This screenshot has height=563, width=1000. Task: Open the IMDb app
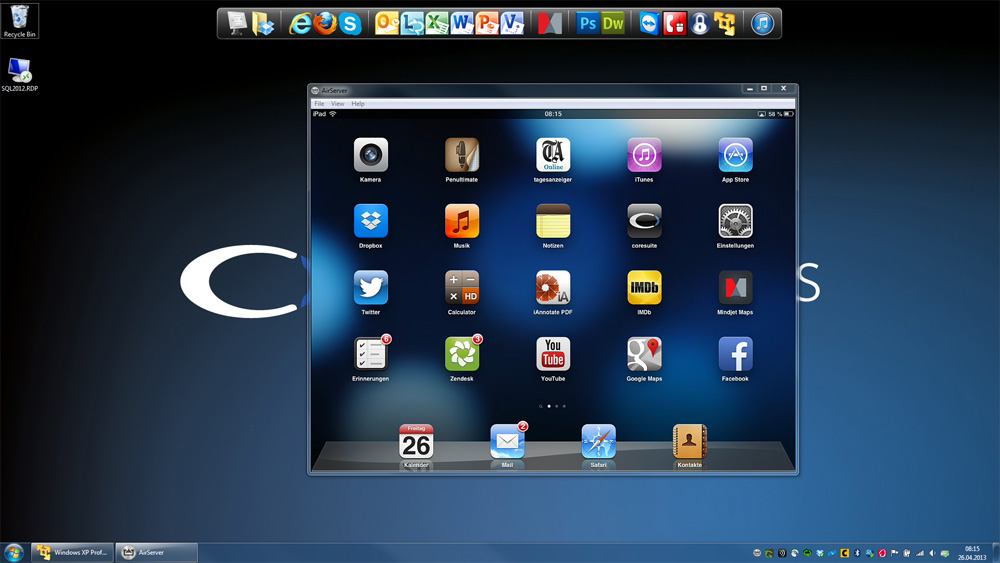click(644, 288)
